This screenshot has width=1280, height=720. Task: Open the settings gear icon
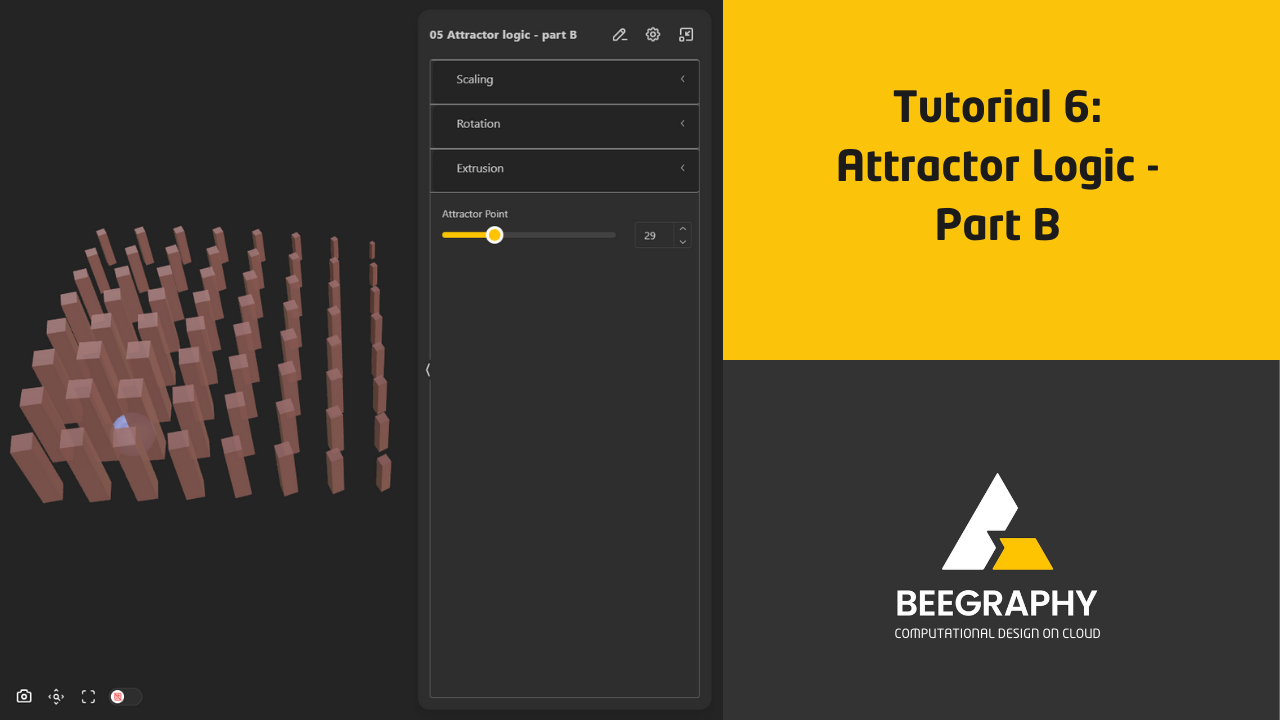pos(652,34)
